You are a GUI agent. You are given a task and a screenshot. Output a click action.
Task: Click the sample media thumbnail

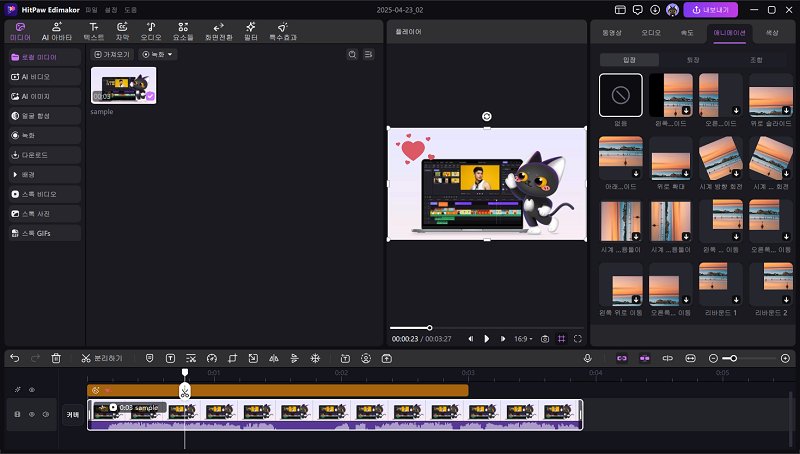123,85
